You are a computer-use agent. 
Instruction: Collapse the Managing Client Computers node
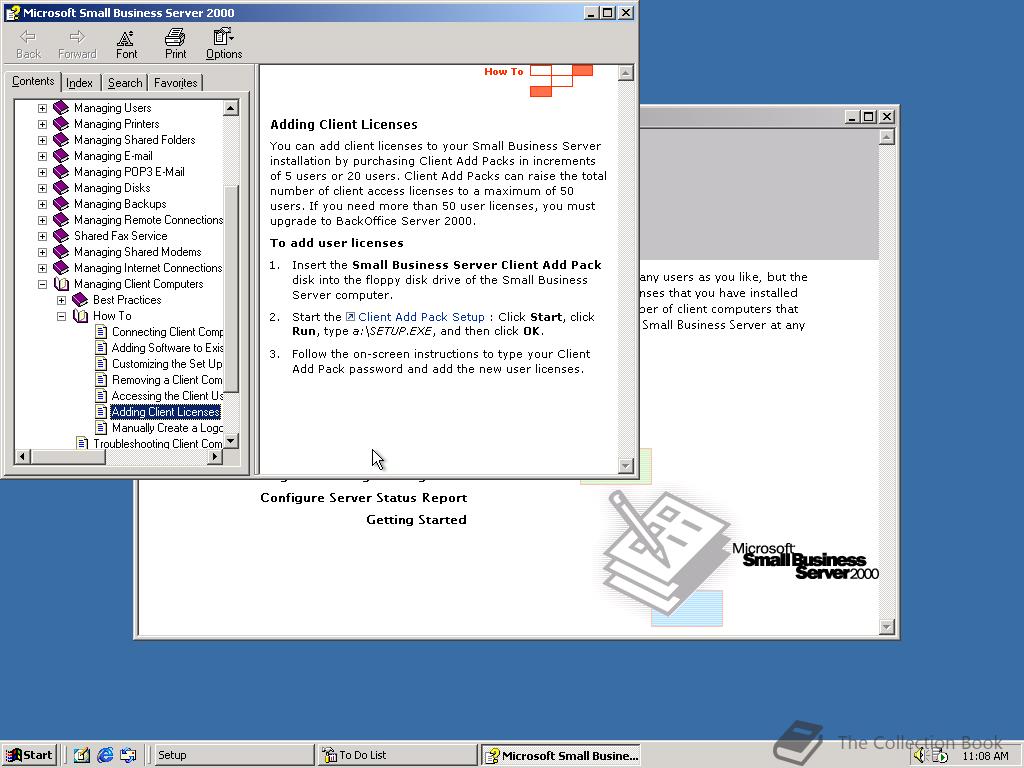42,284
